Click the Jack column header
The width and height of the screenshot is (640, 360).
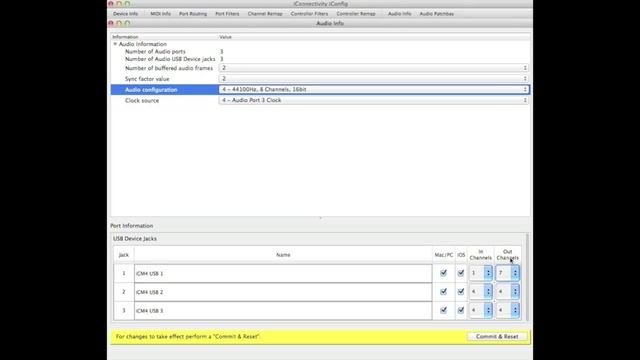tap(124, 255)
